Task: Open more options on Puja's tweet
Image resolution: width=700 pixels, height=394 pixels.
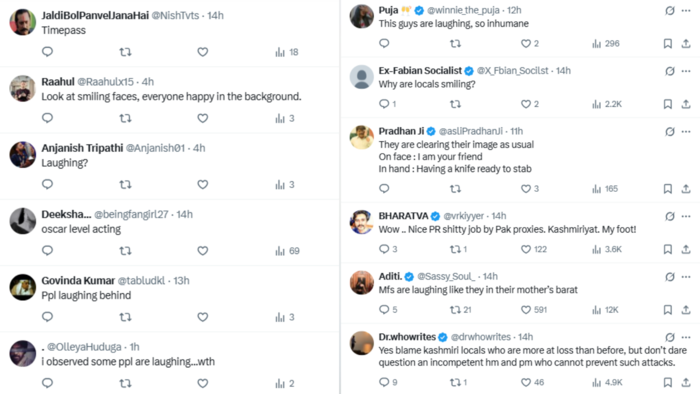Action: coord(686,11)
